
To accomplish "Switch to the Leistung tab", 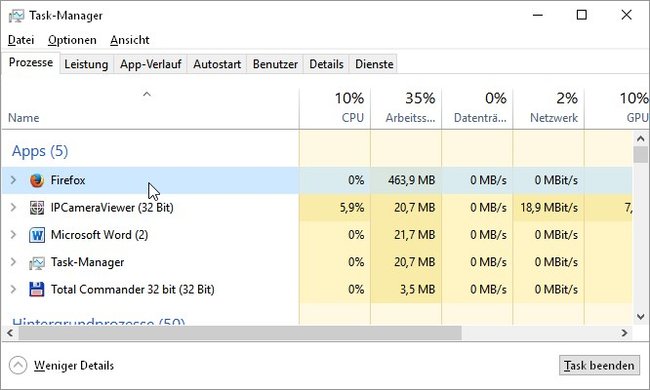I will point(86,64).
